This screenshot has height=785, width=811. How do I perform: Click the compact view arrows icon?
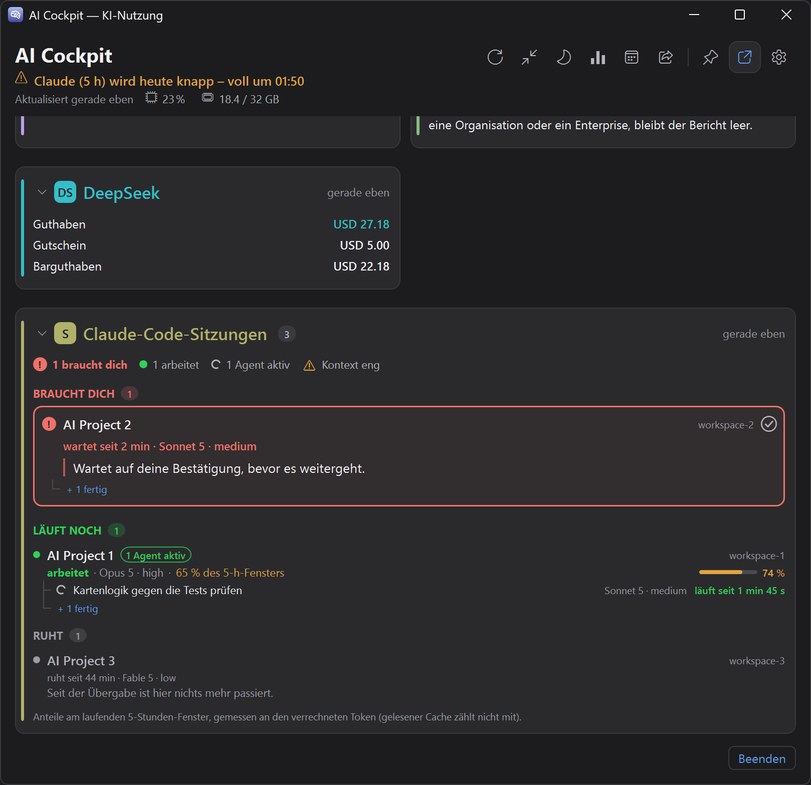tap(529, 57)
